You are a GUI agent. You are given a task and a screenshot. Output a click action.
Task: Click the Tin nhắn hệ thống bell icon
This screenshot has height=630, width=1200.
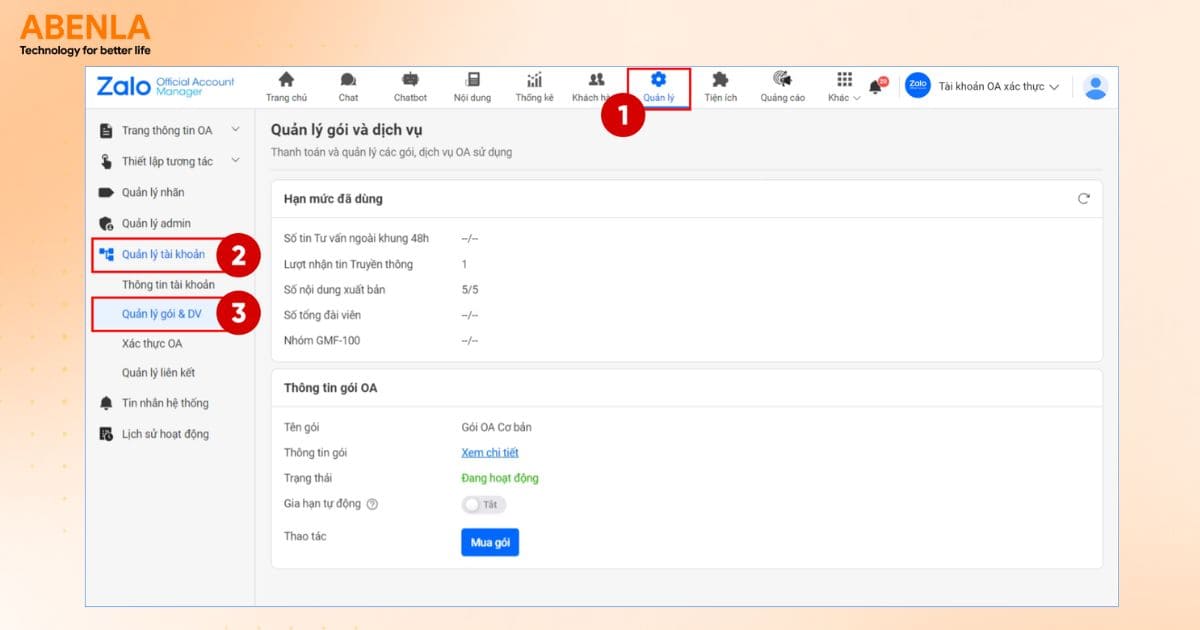coord(106,403)
